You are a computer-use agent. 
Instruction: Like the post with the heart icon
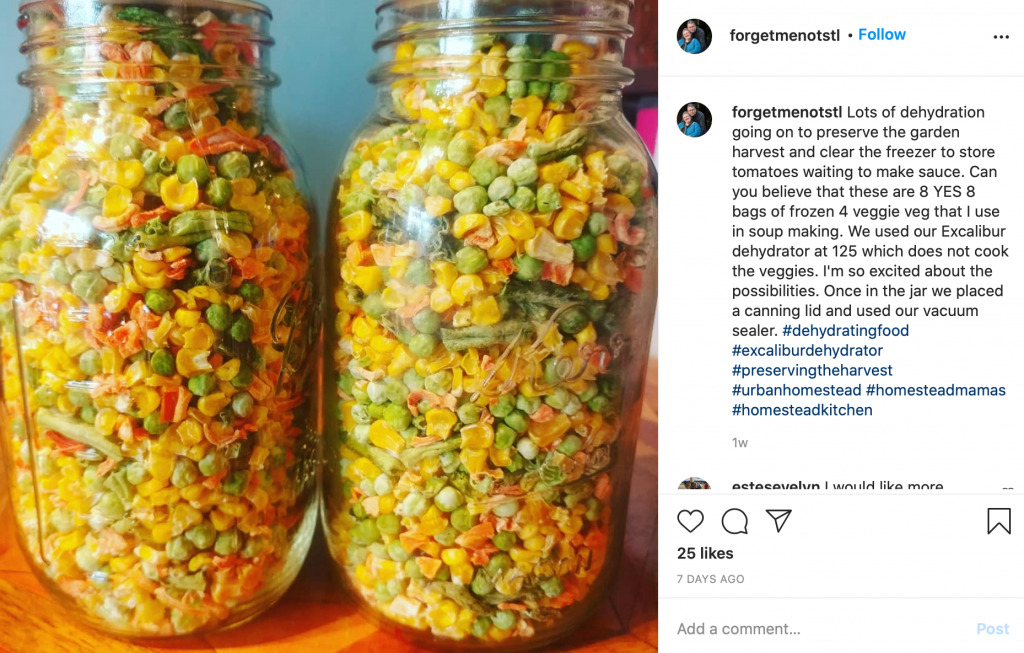(x=690, y=521)
